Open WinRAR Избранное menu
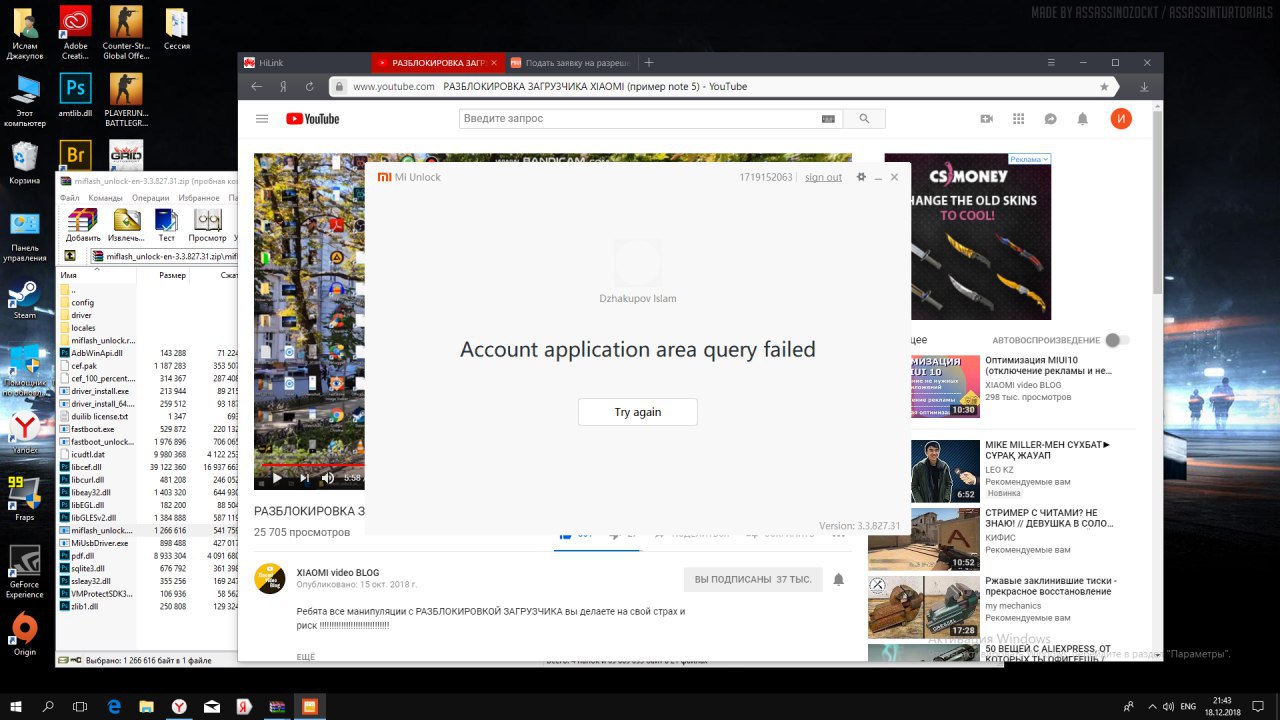The height and width of the screenshot is (720, 1280). (x=199, y=198)
